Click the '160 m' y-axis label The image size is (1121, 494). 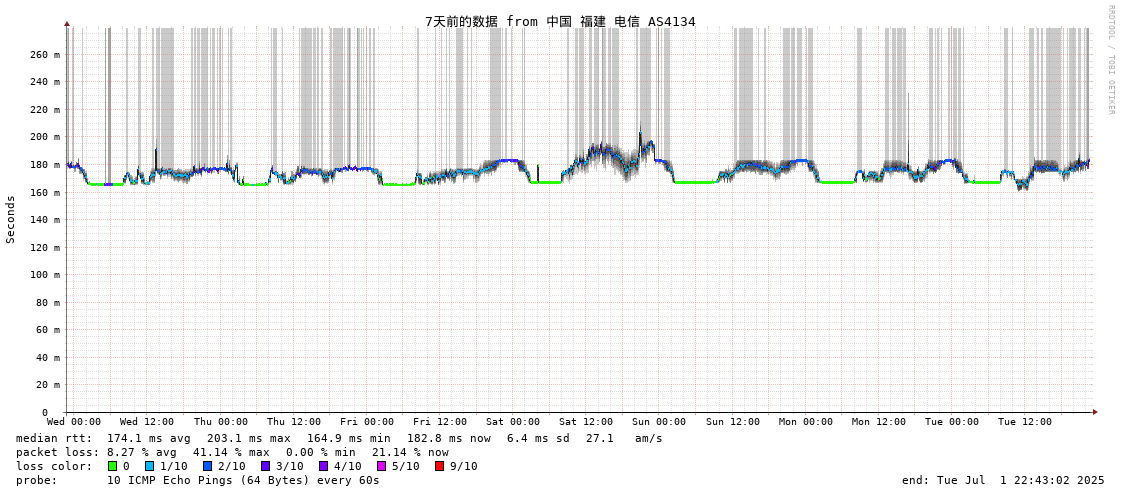pos(45,192)
